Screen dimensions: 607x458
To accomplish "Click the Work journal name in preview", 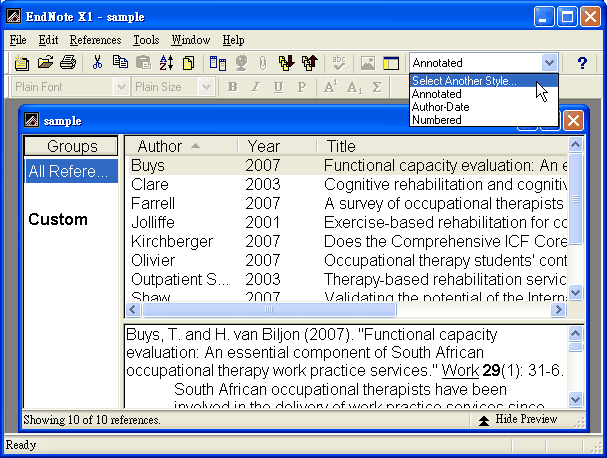I will pyautogui.click(x=460, y=371).
